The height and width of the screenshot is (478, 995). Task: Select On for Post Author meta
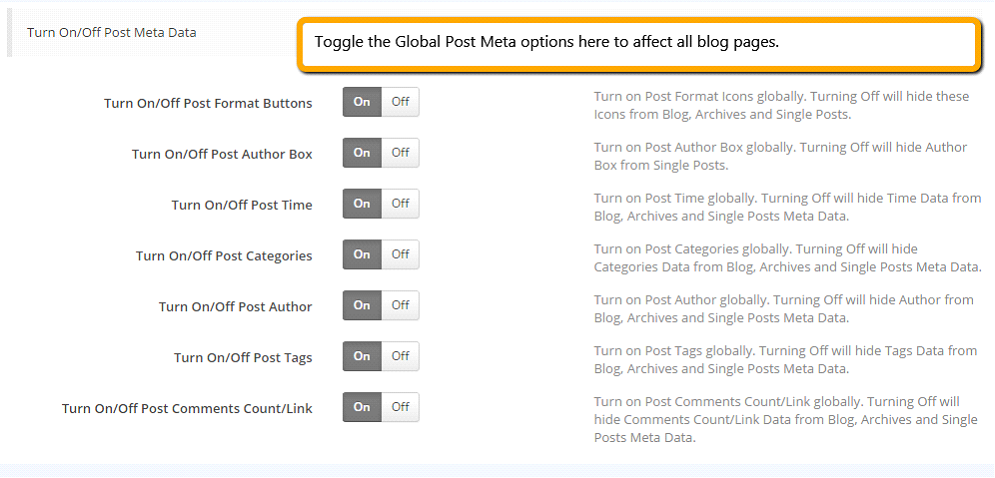pos(362,305)
